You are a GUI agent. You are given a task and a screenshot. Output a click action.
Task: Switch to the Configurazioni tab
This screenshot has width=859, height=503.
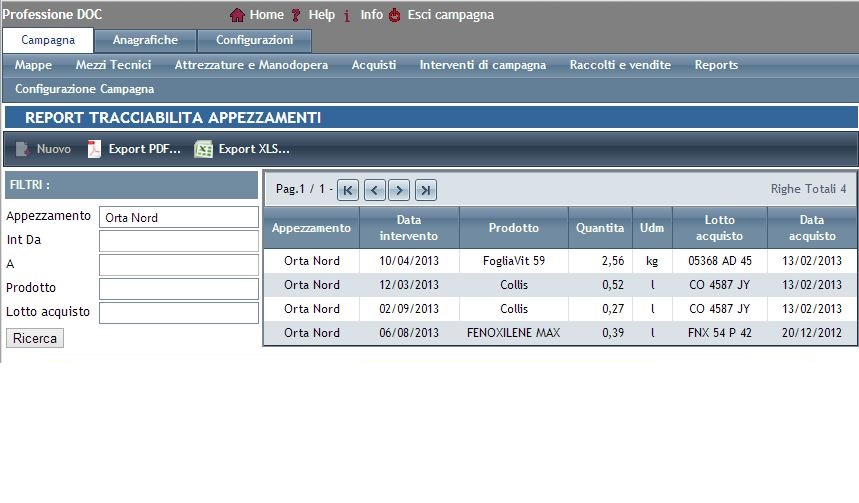pyautogui.click(x=254, y=41)
